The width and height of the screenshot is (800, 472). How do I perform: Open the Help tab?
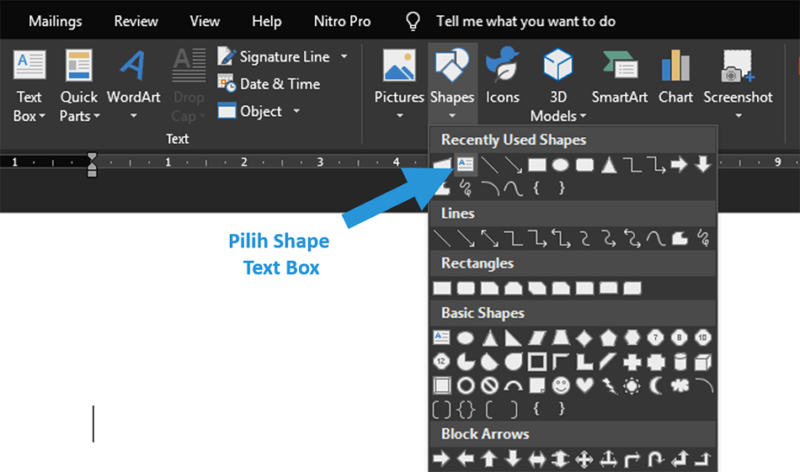coord(266,21)
